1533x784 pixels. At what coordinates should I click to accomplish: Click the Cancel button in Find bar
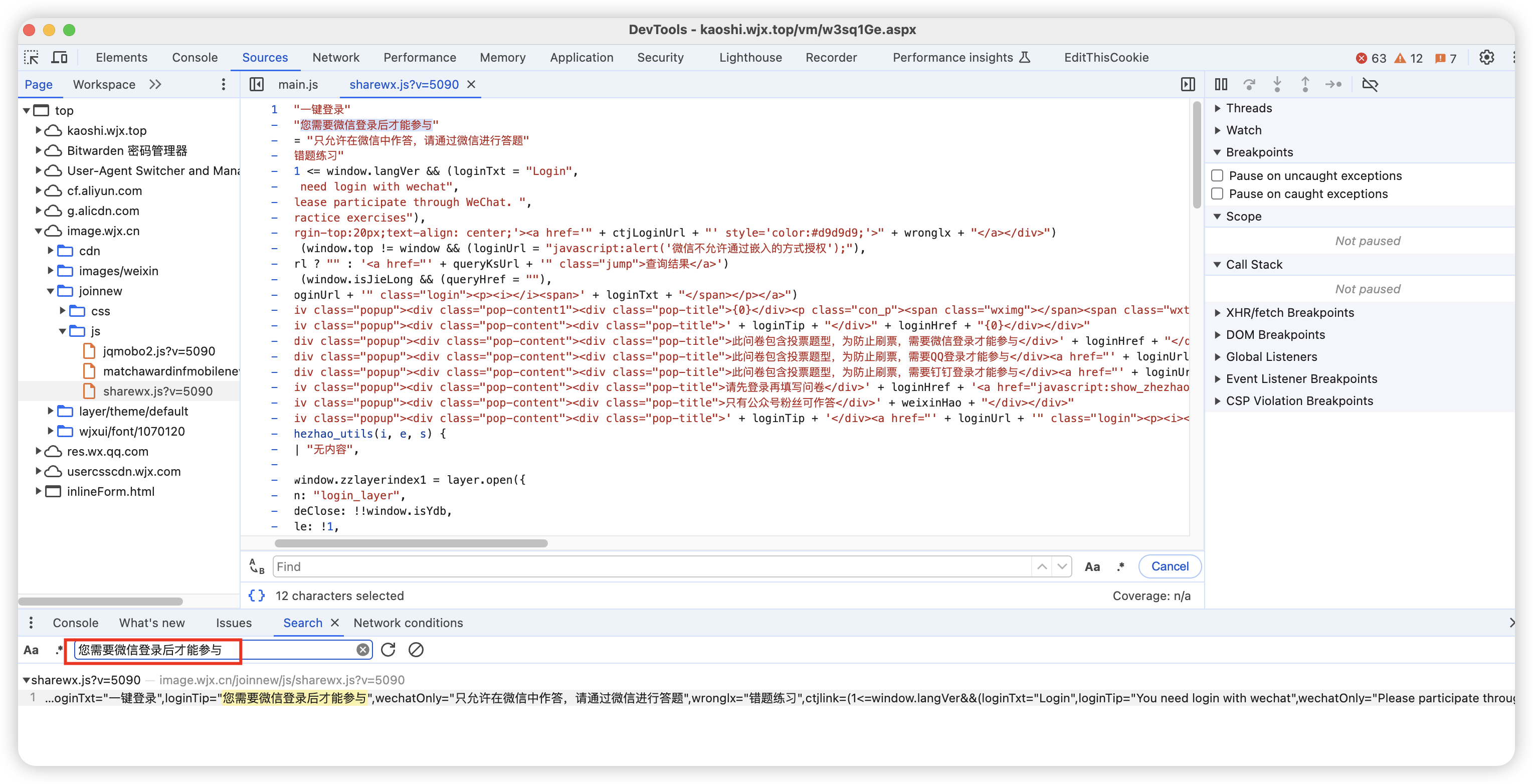[x=1170, y=567]
